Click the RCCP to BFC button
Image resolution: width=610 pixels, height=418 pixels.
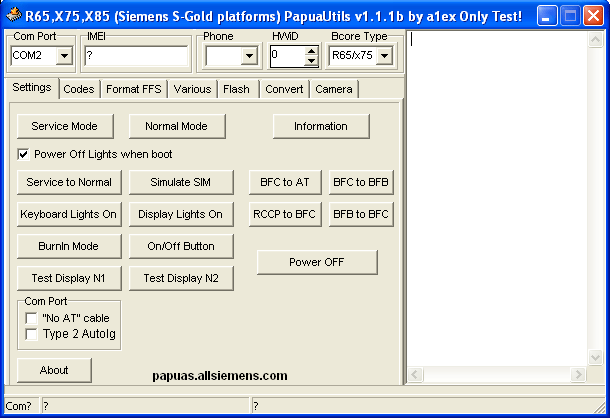285,214
